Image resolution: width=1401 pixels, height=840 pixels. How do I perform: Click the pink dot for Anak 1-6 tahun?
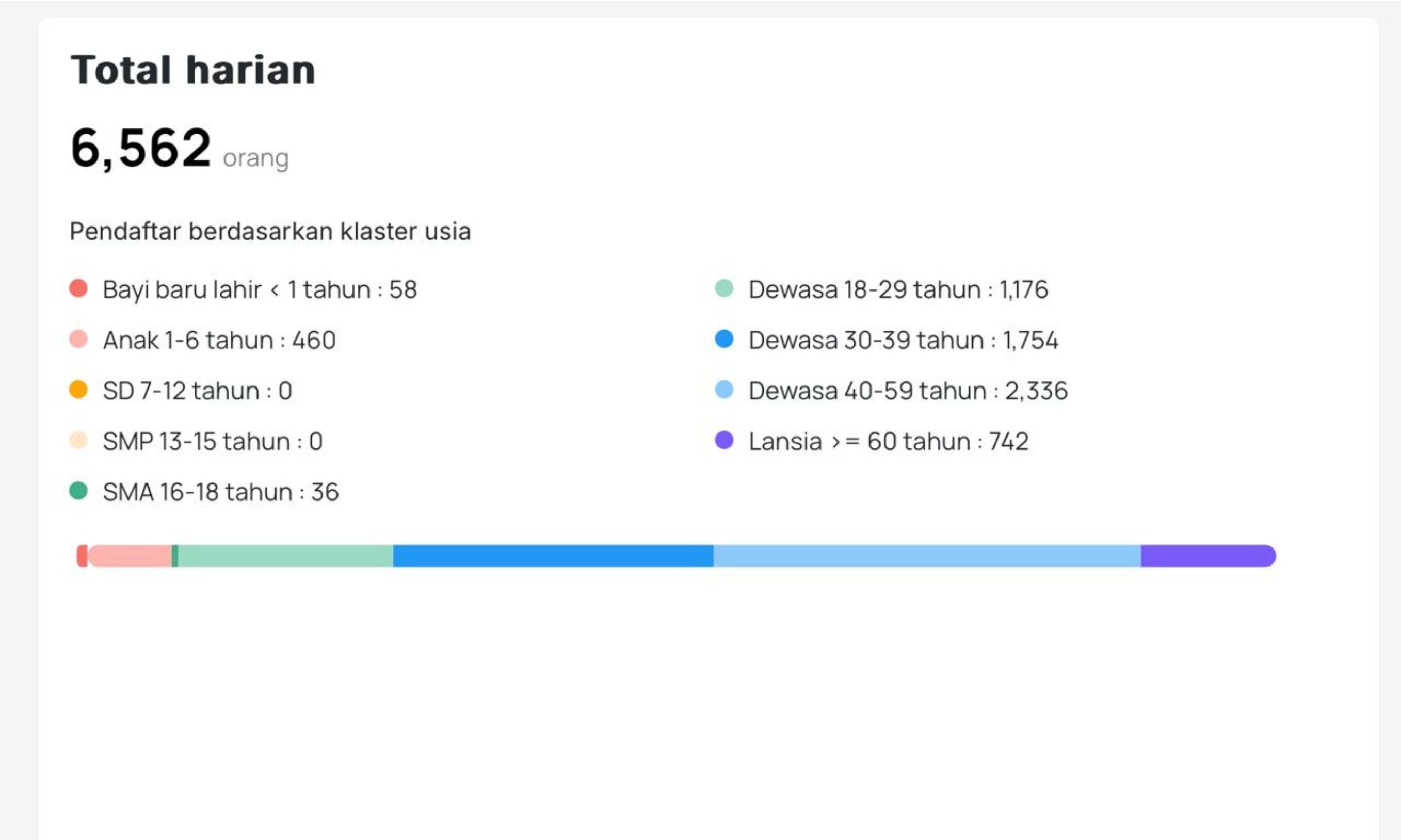pyautogui.click(x=78, y=339)
